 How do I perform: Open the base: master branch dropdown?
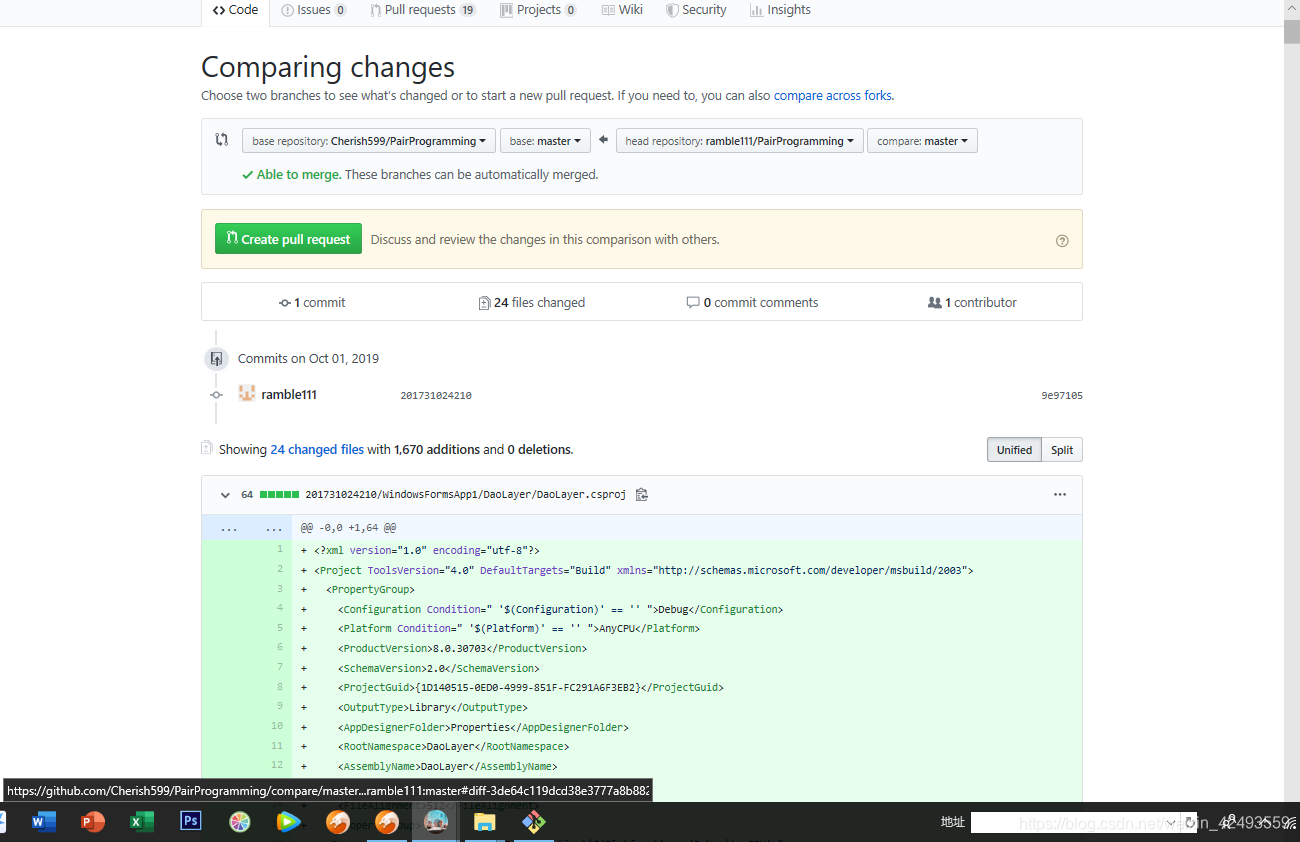(x=545, y=141)
